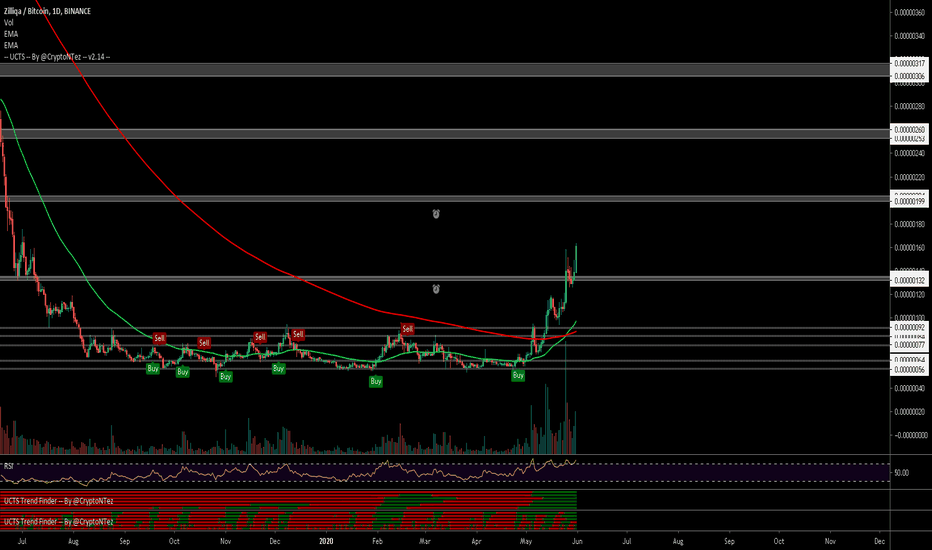Click the lower alarm clock alert icon
This screenshot has height=550, width=932.
coord(436,289)
